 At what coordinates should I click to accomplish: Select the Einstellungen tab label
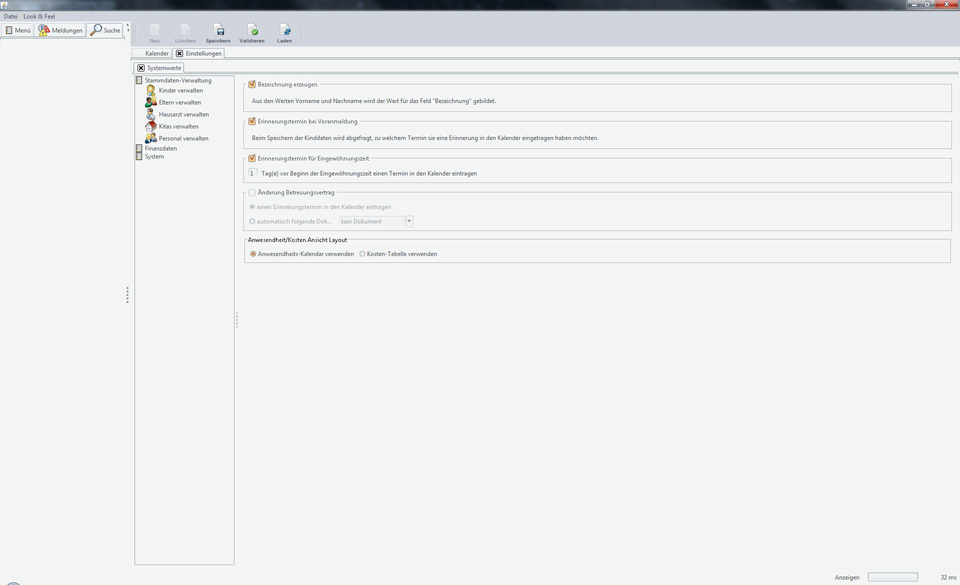204,53
